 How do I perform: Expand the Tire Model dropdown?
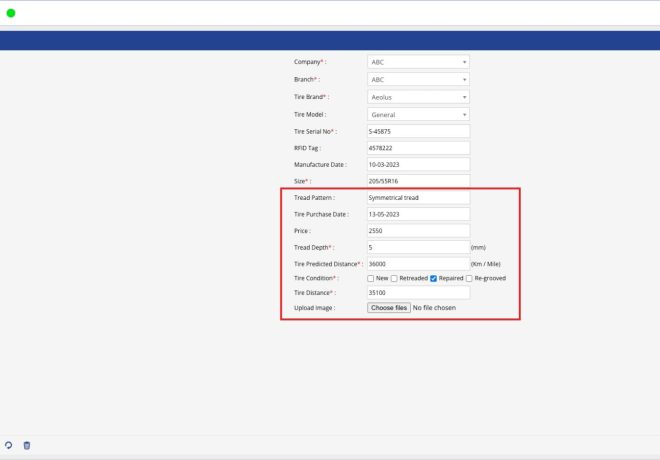[418, 115]
